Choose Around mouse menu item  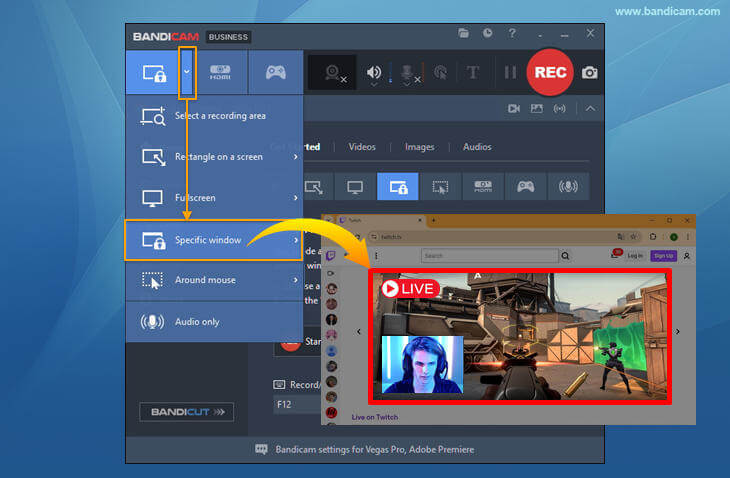point(214,280)
